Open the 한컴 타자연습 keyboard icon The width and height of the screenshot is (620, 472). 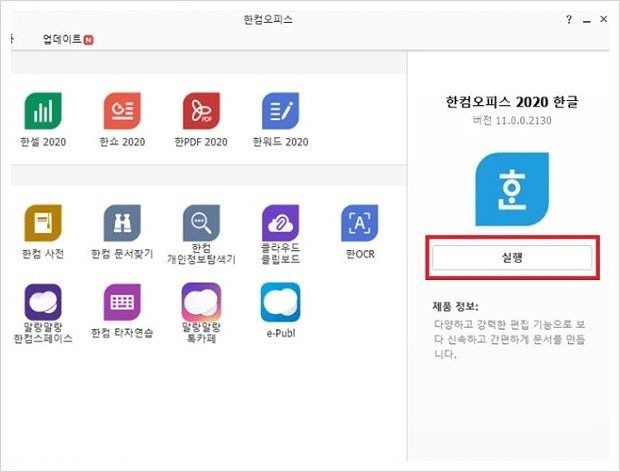(x=122, y=302)
